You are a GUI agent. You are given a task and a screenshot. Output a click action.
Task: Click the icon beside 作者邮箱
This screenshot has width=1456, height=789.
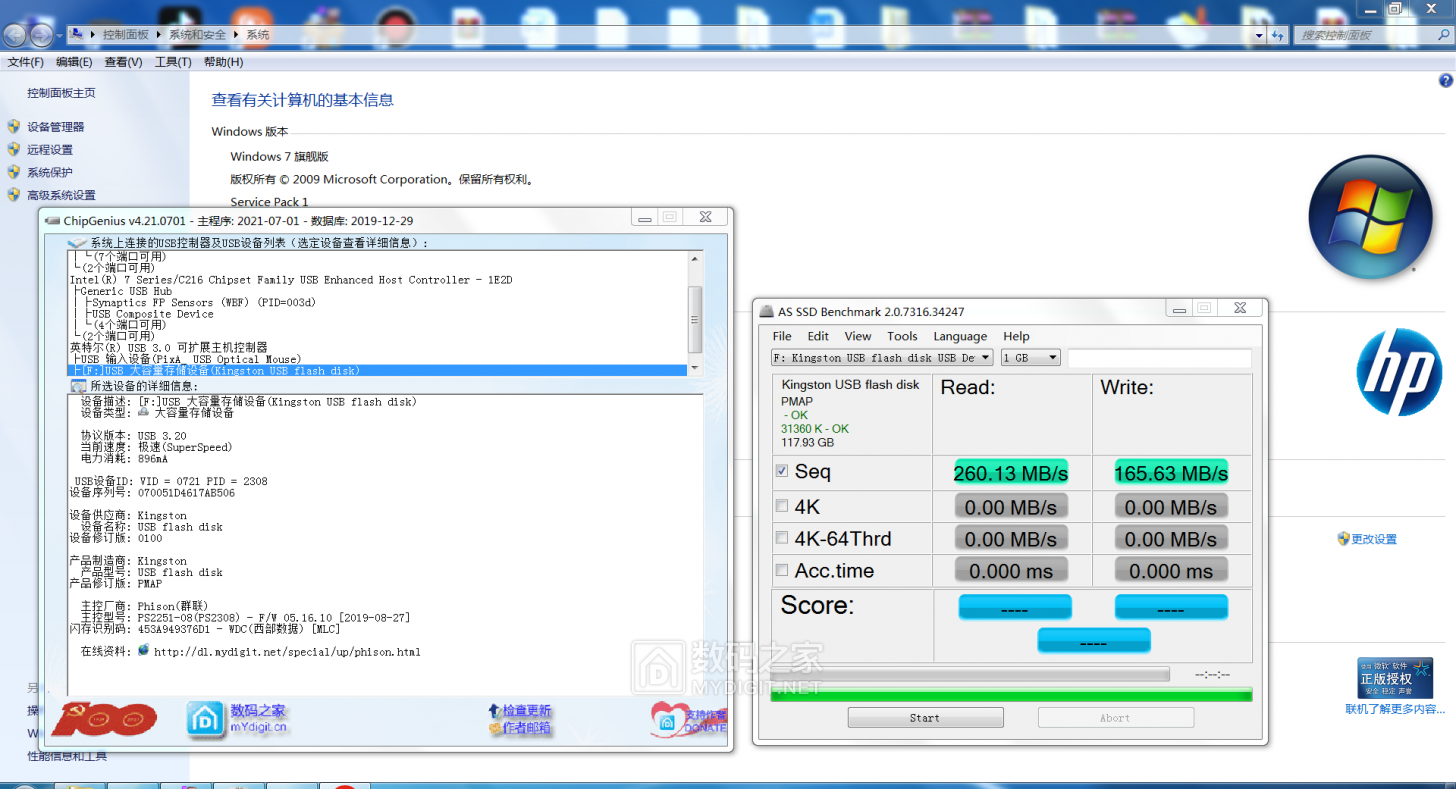494,728
